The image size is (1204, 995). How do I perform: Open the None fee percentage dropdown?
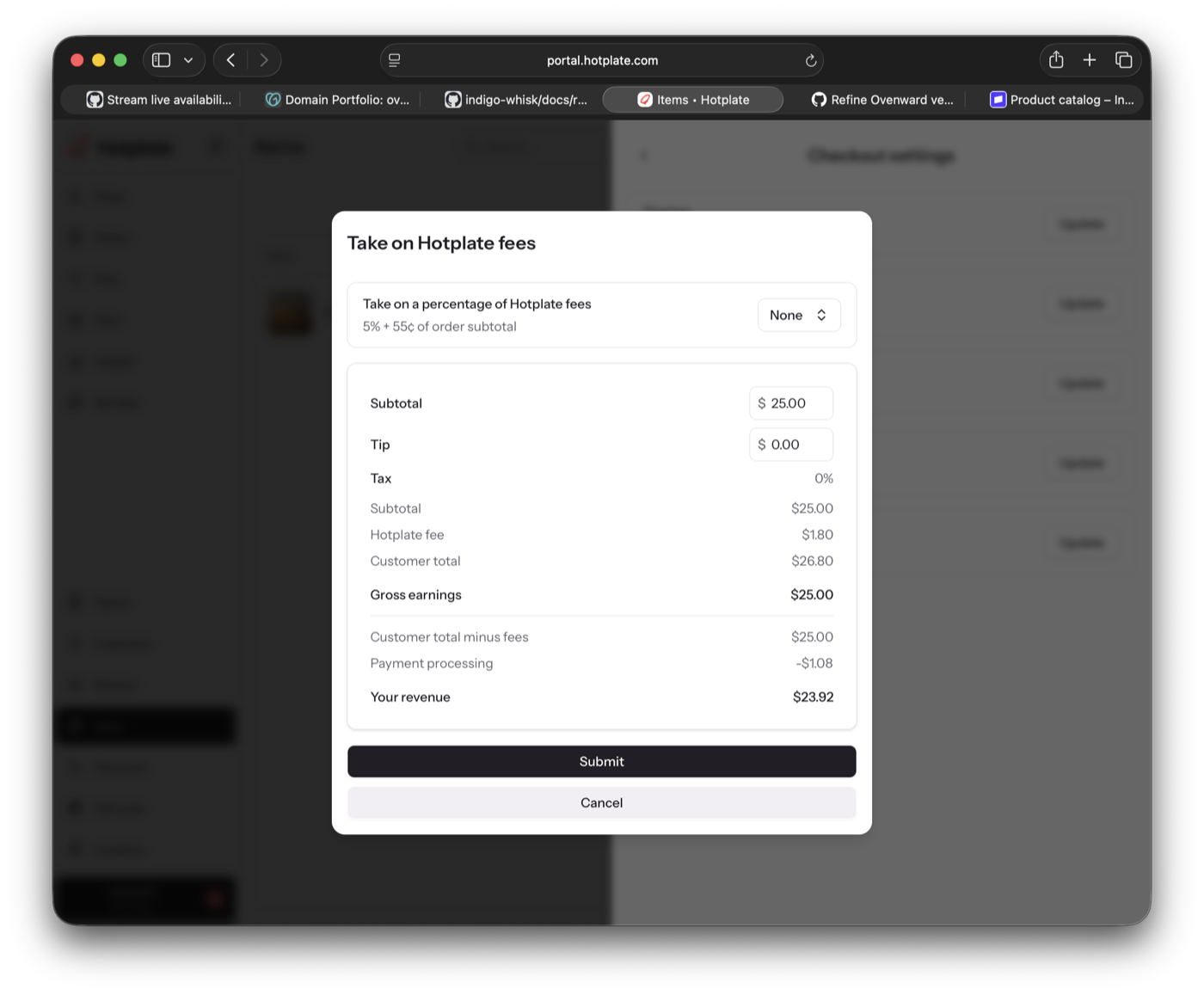(799, 315)
